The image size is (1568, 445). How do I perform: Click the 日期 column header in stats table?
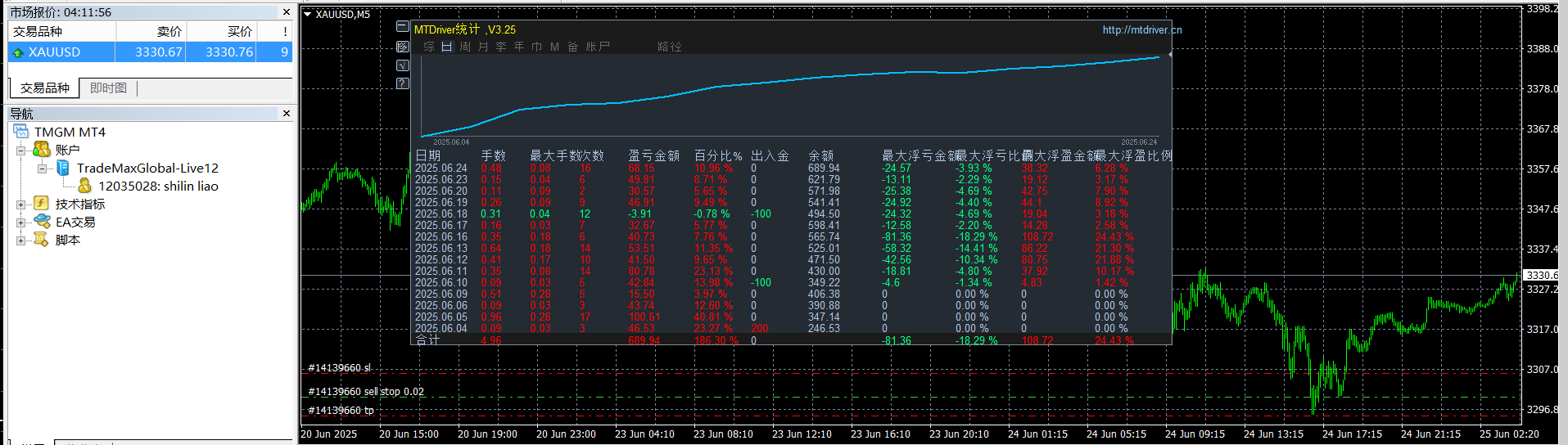tap(428, 155)
